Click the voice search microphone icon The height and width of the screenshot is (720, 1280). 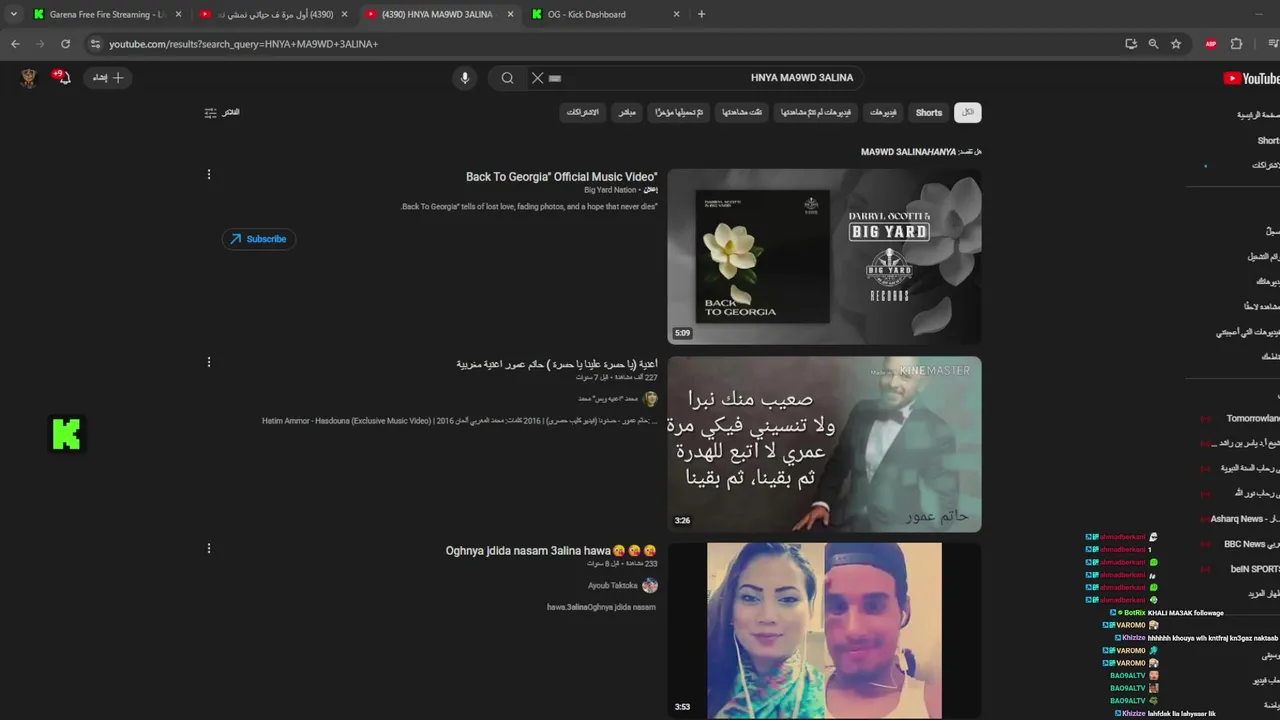[464, 78]
